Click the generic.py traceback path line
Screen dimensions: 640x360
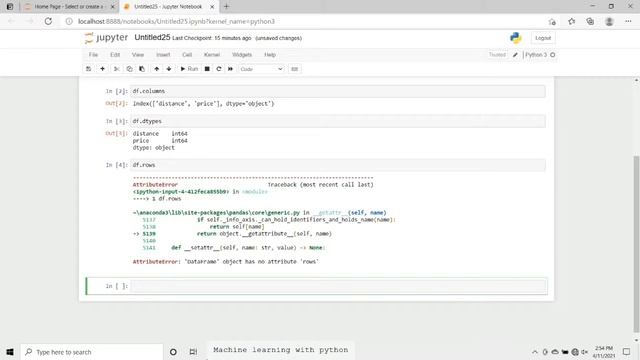click(x=259, y=213)
